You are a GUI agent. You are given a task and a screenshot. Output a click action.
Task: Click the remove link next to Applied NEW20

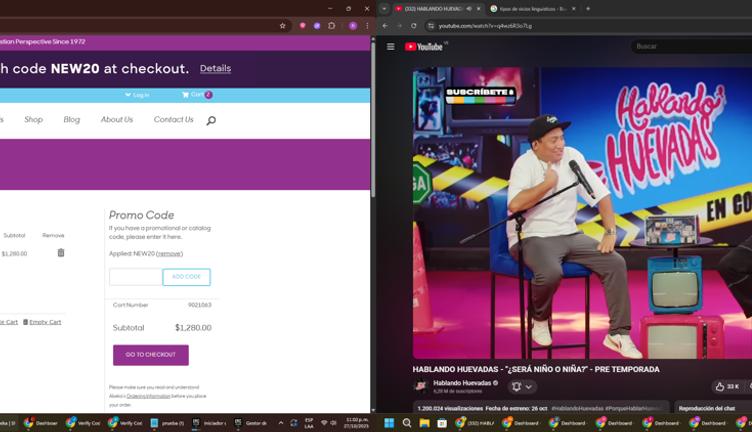(169, 254)
